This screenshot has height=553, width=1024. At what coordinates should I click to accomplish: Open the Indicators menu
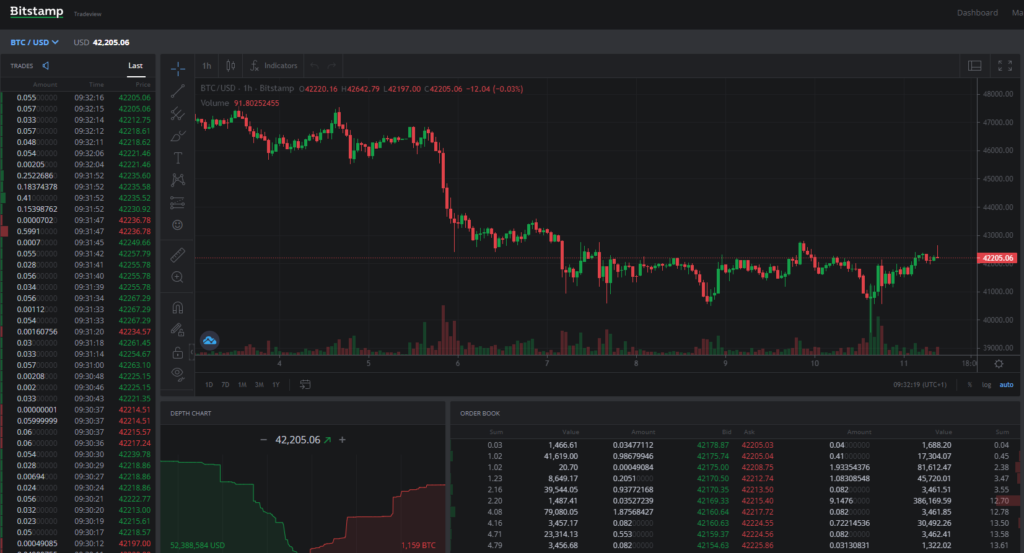pyautogui.click(x=274, y=65)
